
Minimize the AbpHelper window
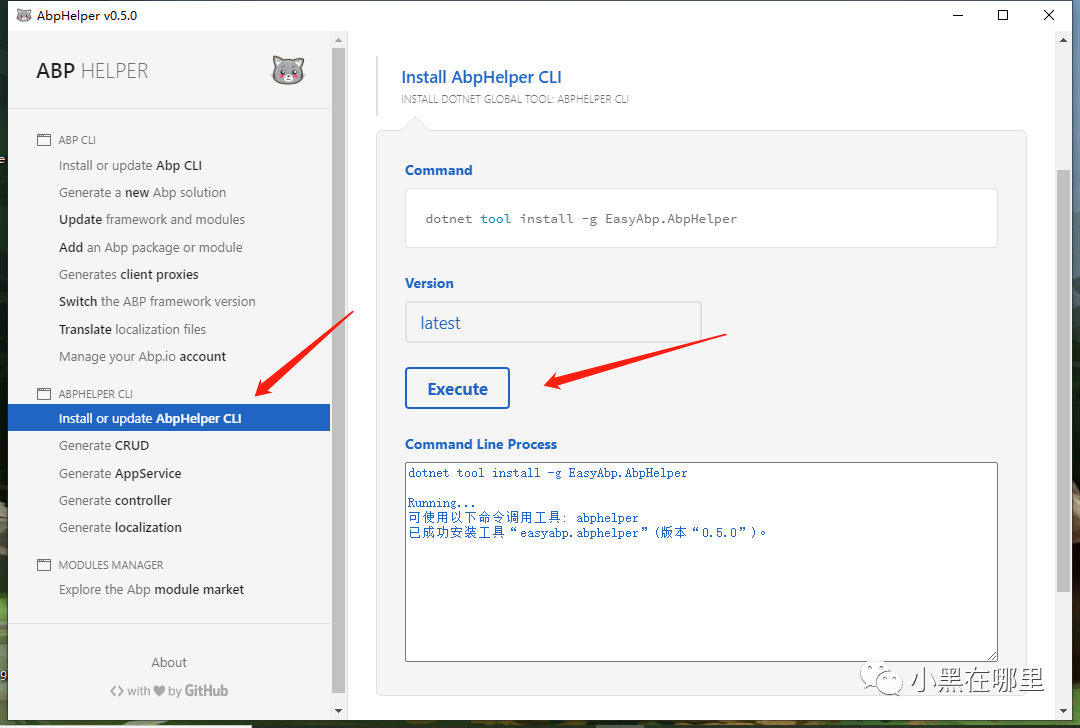(x=957, y=15)
